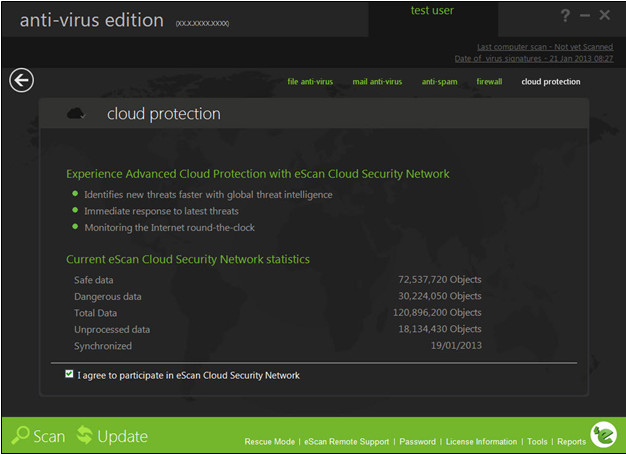This screenshot has height=454, width=626.
Task: Click the Total Data label
Action: tap(95, 313)
